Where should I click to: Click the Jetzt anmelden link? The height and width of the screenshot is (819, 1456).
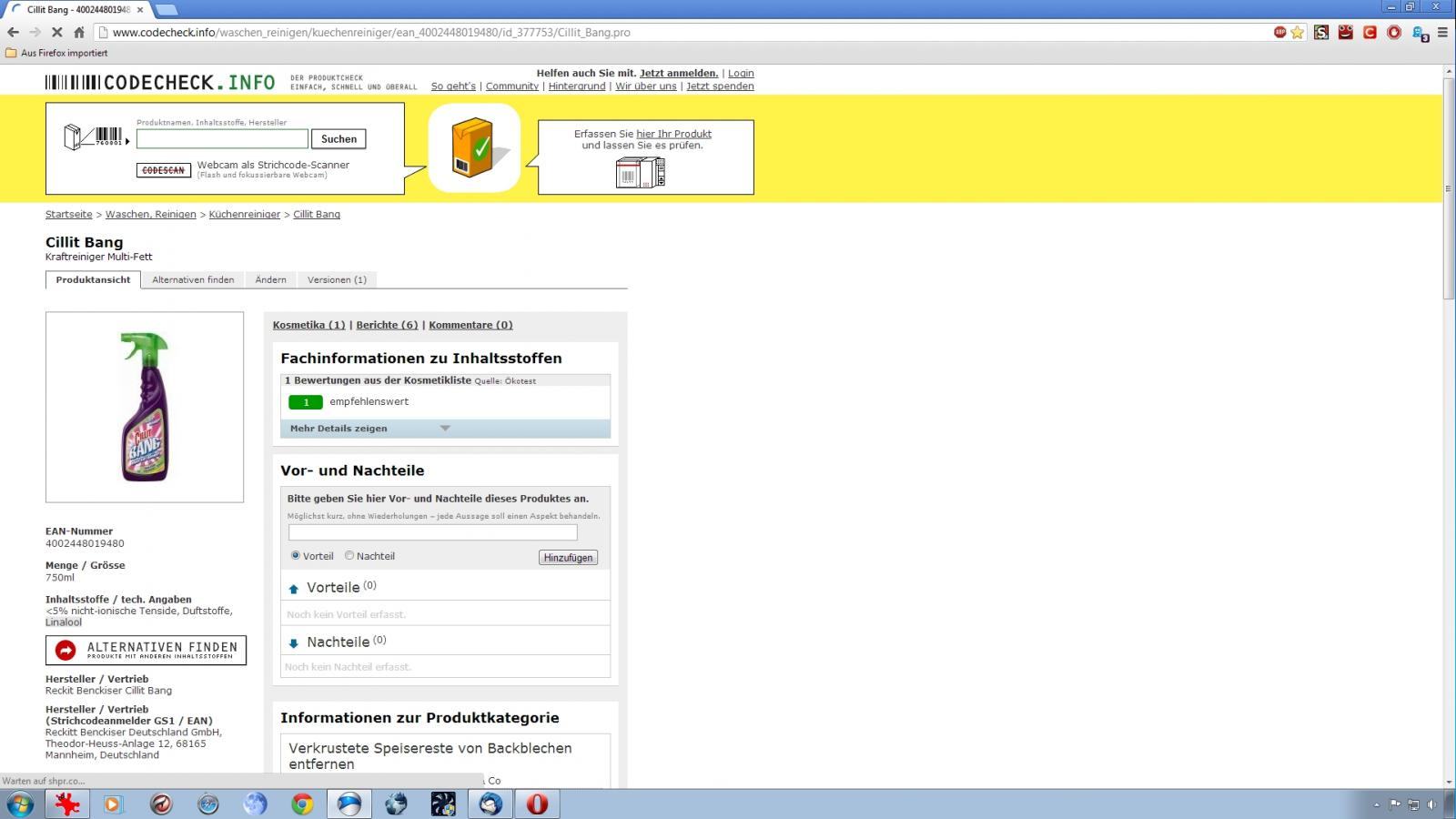click(x=679, y=73)
